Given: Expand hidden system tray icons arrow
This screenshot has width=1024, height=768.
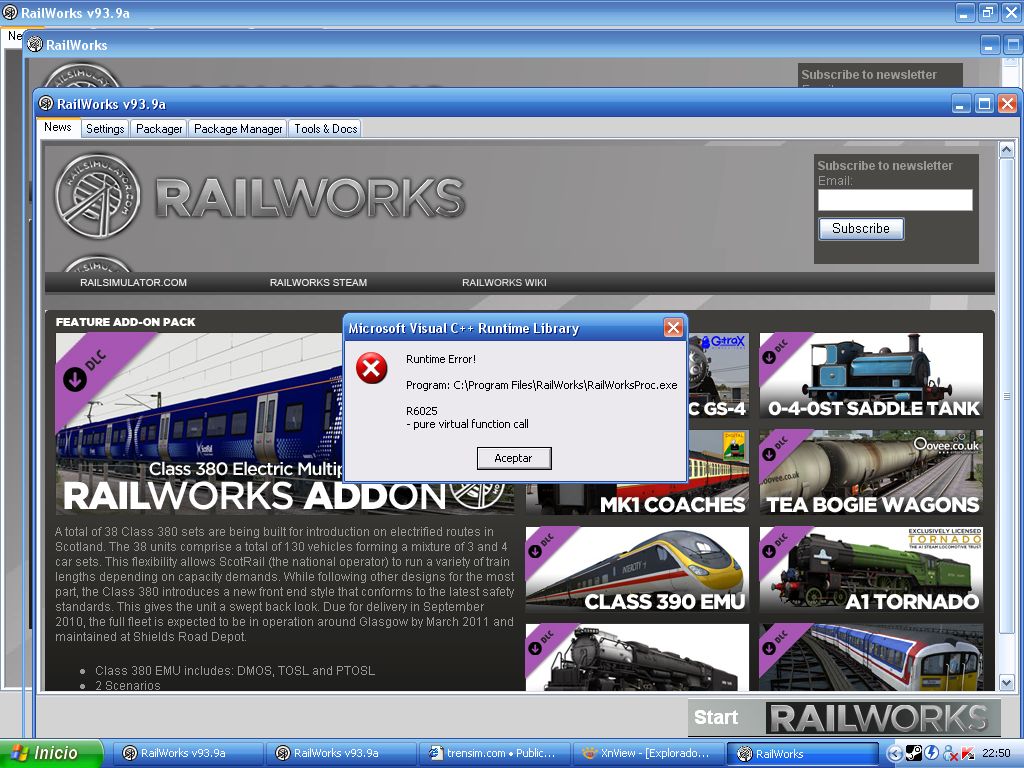Looking at the screenshot, I should tap(894, 753).
